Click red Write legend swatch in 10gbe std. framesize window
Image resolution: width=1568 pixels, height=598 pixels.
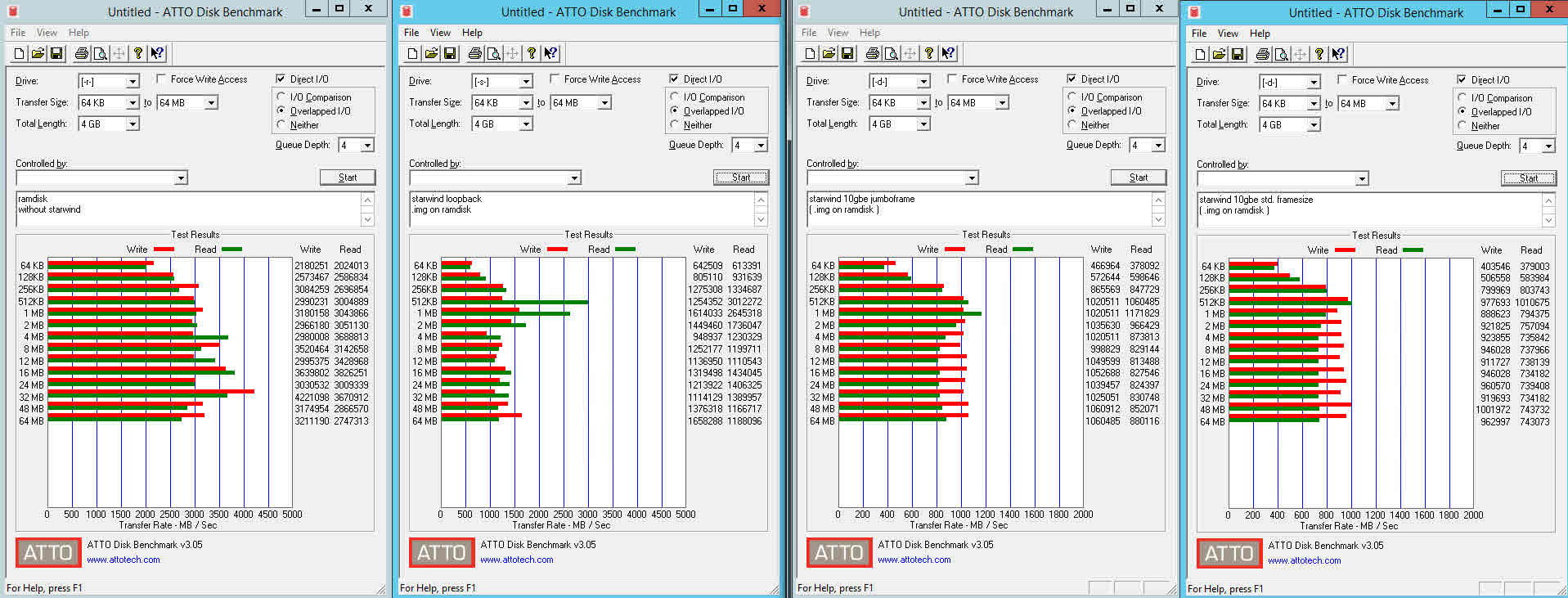point(1345,250)
